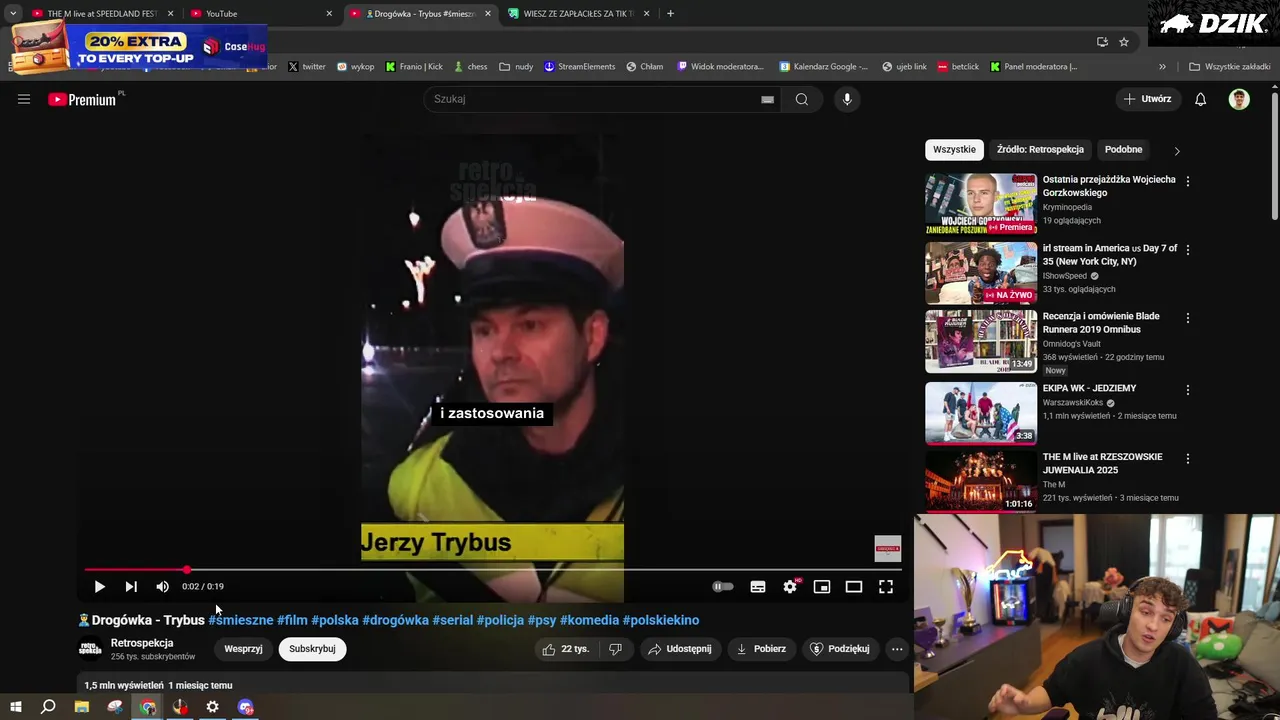This screenshot has height=720, width=1280.
Task: Open the account avatar menu
Action: pos(1239,99)
